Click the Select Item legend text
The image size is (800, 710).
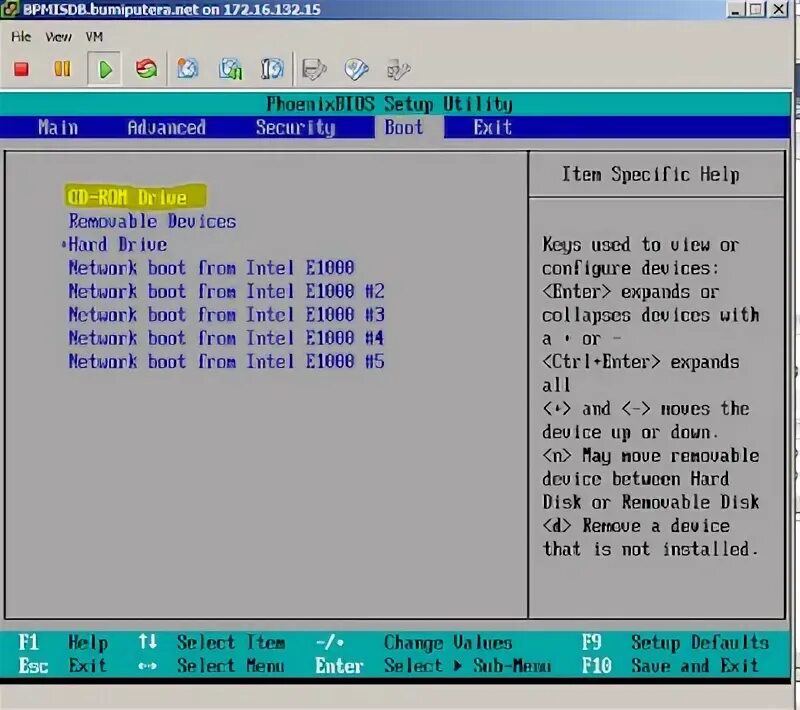pyautogui.click(x=231, y=643)
